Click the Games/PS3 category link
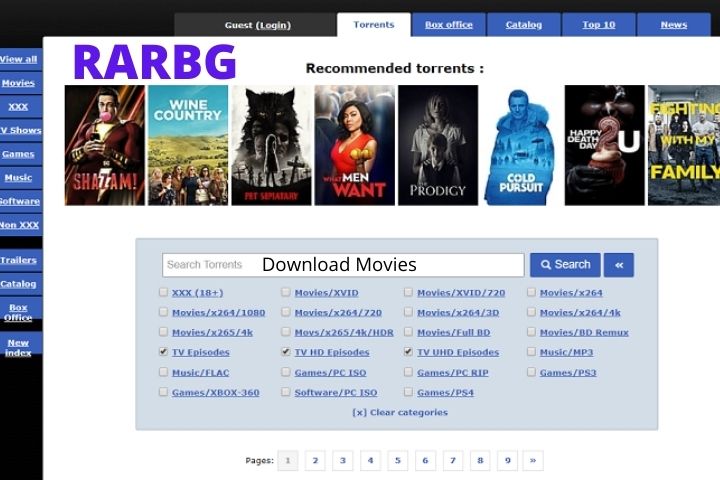Image resolution: width=720 pixels, height=480 pixels. click(568, 373)
